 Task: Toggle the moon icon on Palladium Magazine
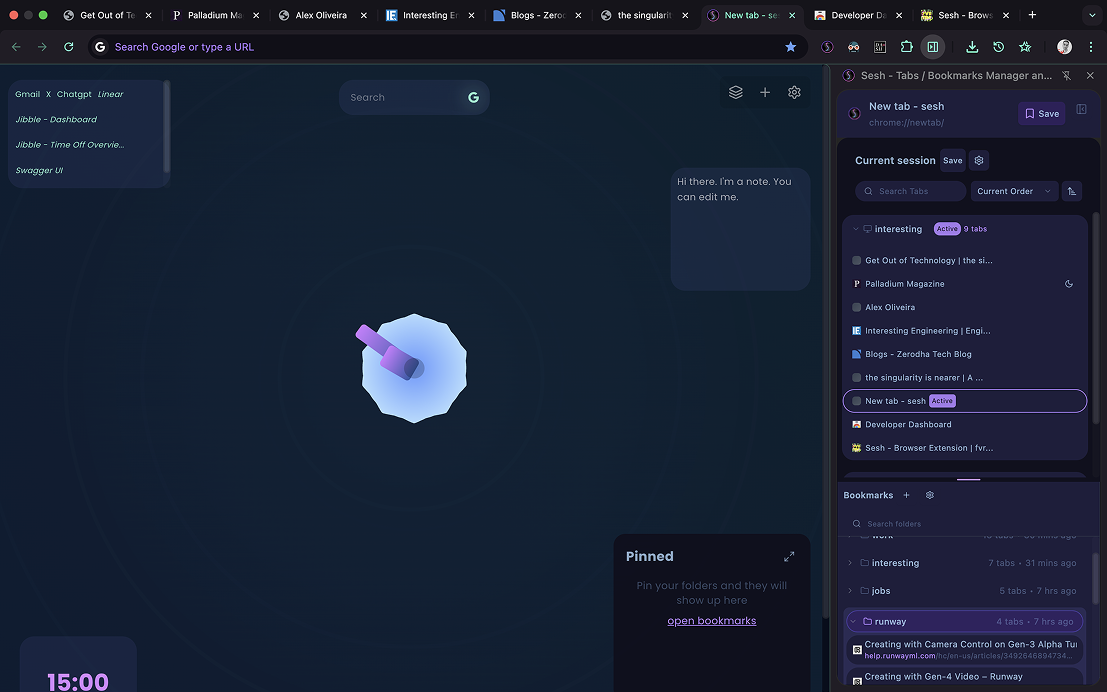pyautogui.click(x=1069, y=284)
